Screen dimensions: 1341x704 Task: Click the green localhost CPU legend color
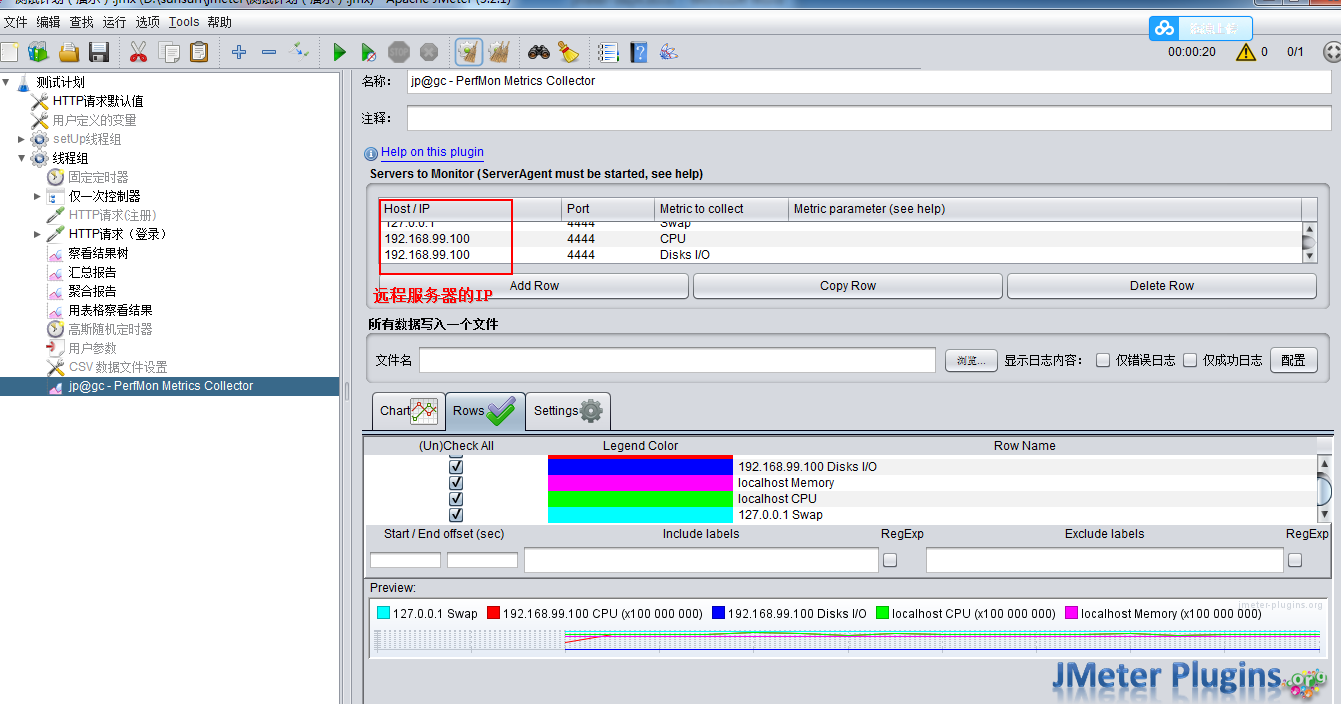640,499
